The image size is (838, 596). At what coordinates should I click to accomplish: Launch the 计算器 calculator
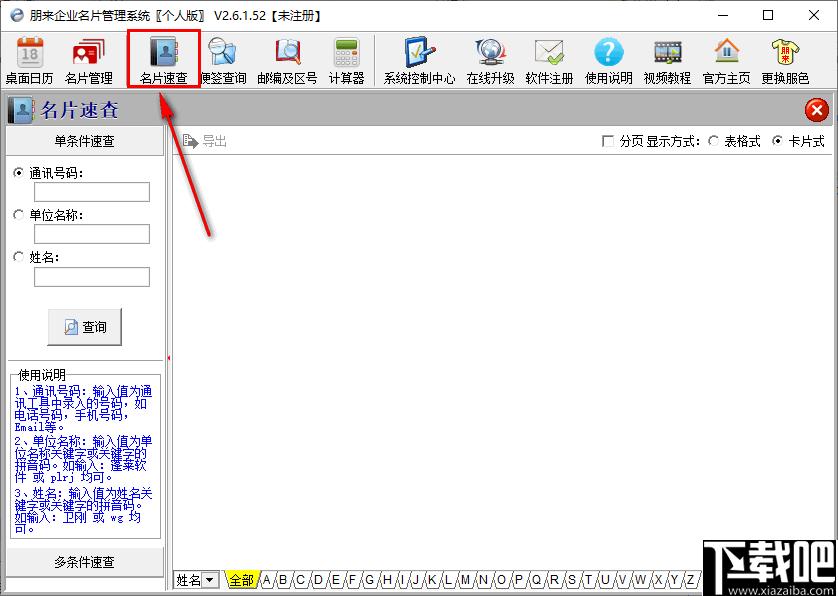pos(346,60)
